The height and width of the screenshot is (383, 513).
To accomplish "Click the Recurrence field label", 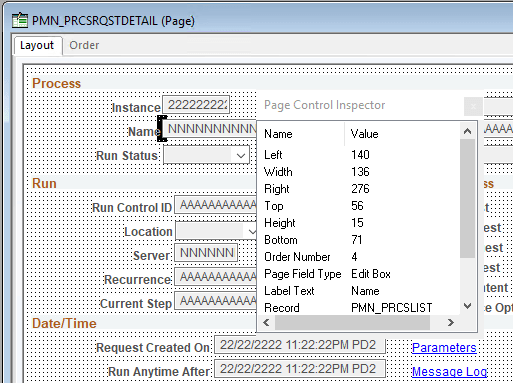I will (137, 280).
